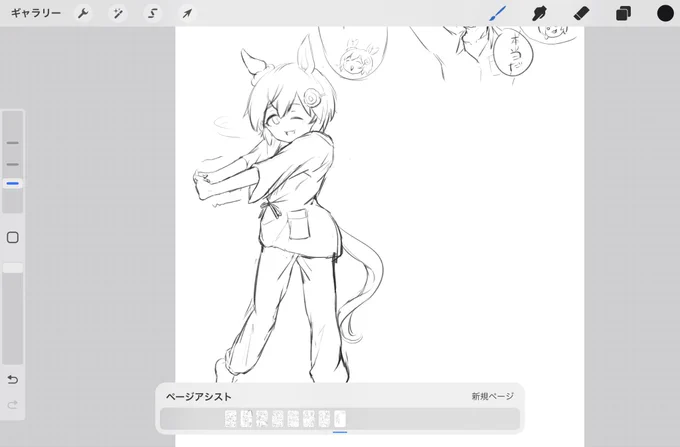Select the Brush paint tool
680x447 pixels.
tap(497, 13)
